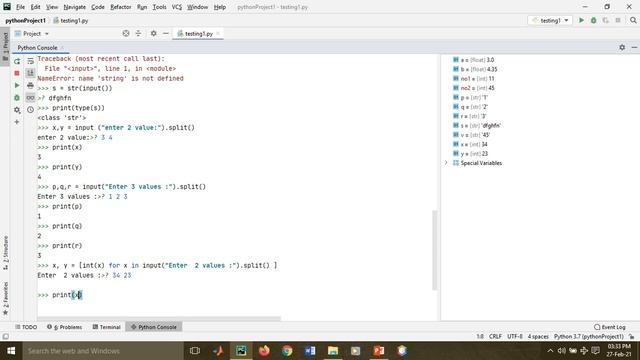Open Search Everywhere magnifier
640x360 pixels.
pos(633,20)
